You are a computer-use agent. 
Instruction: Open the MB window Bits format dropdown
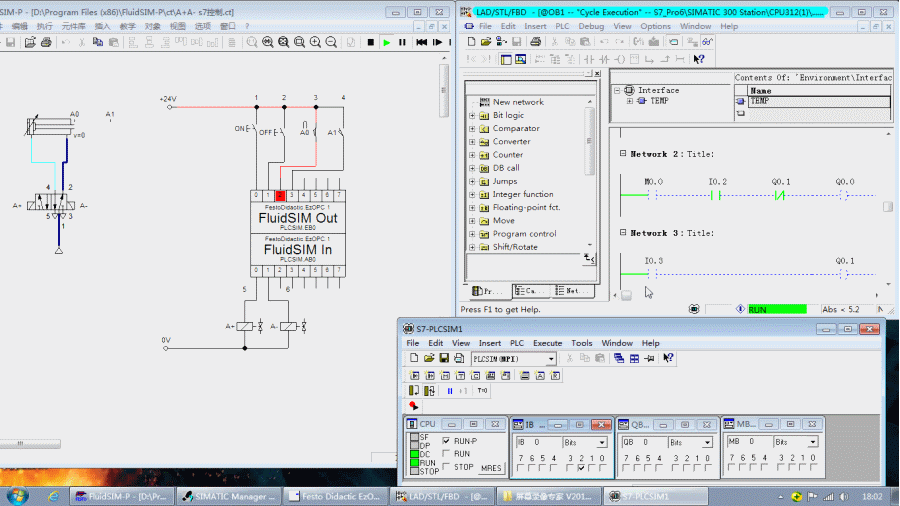[x=813, y=442]
